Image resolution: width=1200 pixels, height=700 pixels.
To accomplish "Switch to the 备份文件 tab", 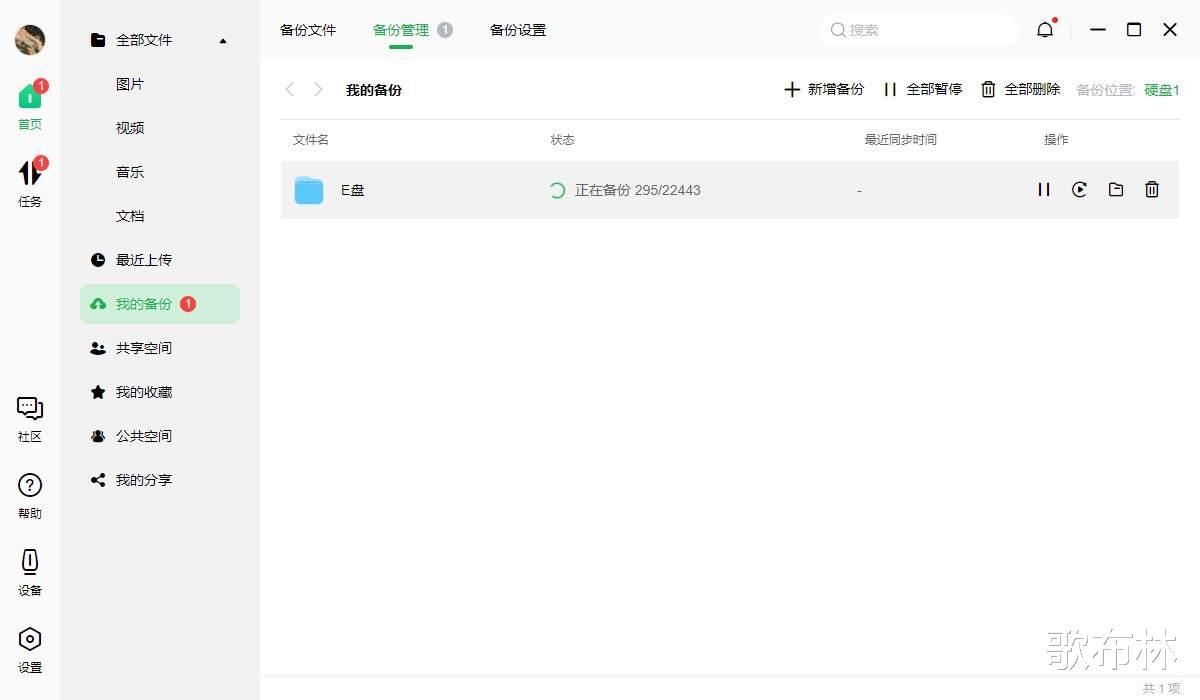I will point(308,30).
